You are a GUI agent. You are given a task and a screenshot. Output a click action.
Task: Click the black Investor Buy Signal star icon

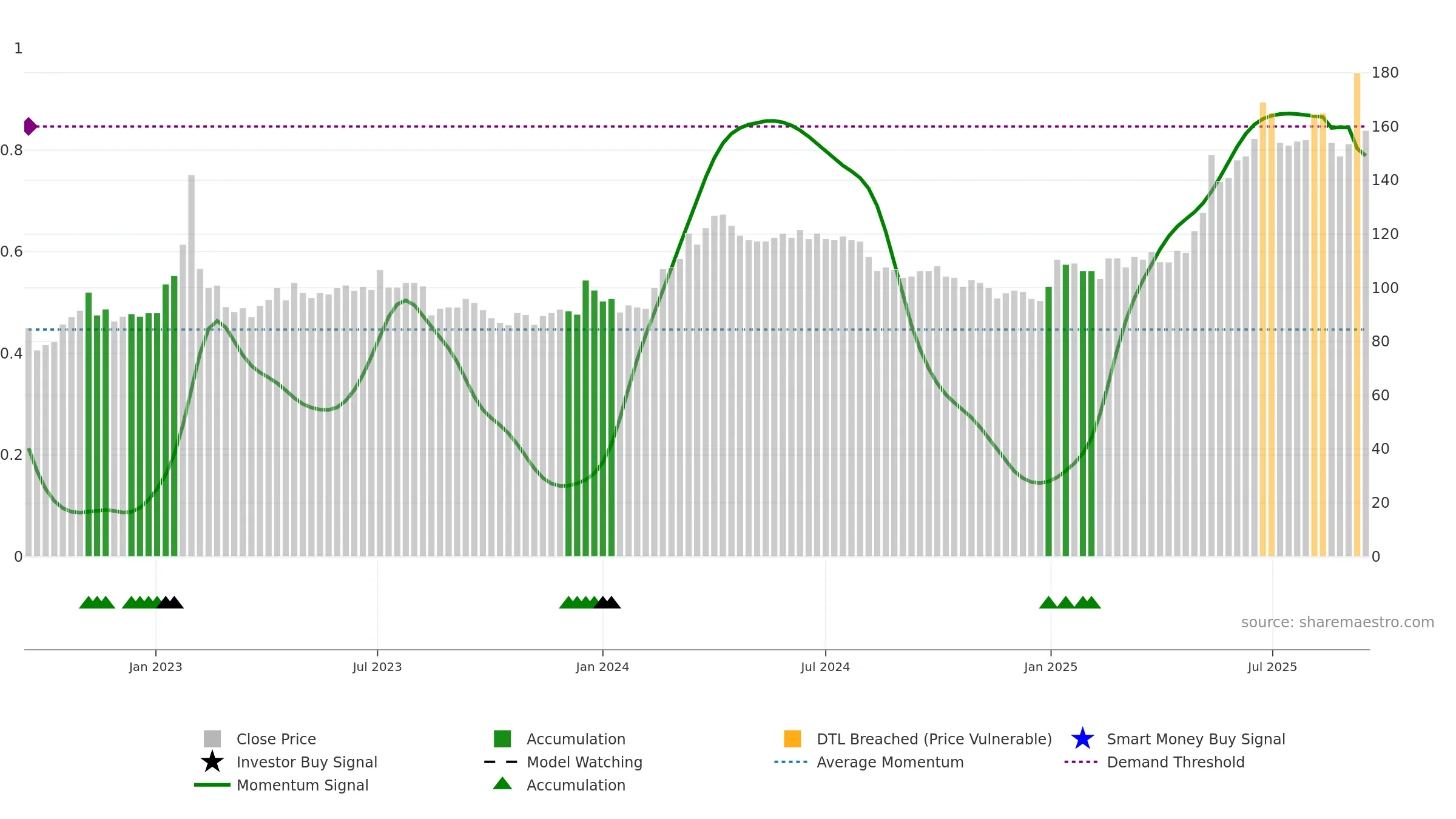pos(212,762)
